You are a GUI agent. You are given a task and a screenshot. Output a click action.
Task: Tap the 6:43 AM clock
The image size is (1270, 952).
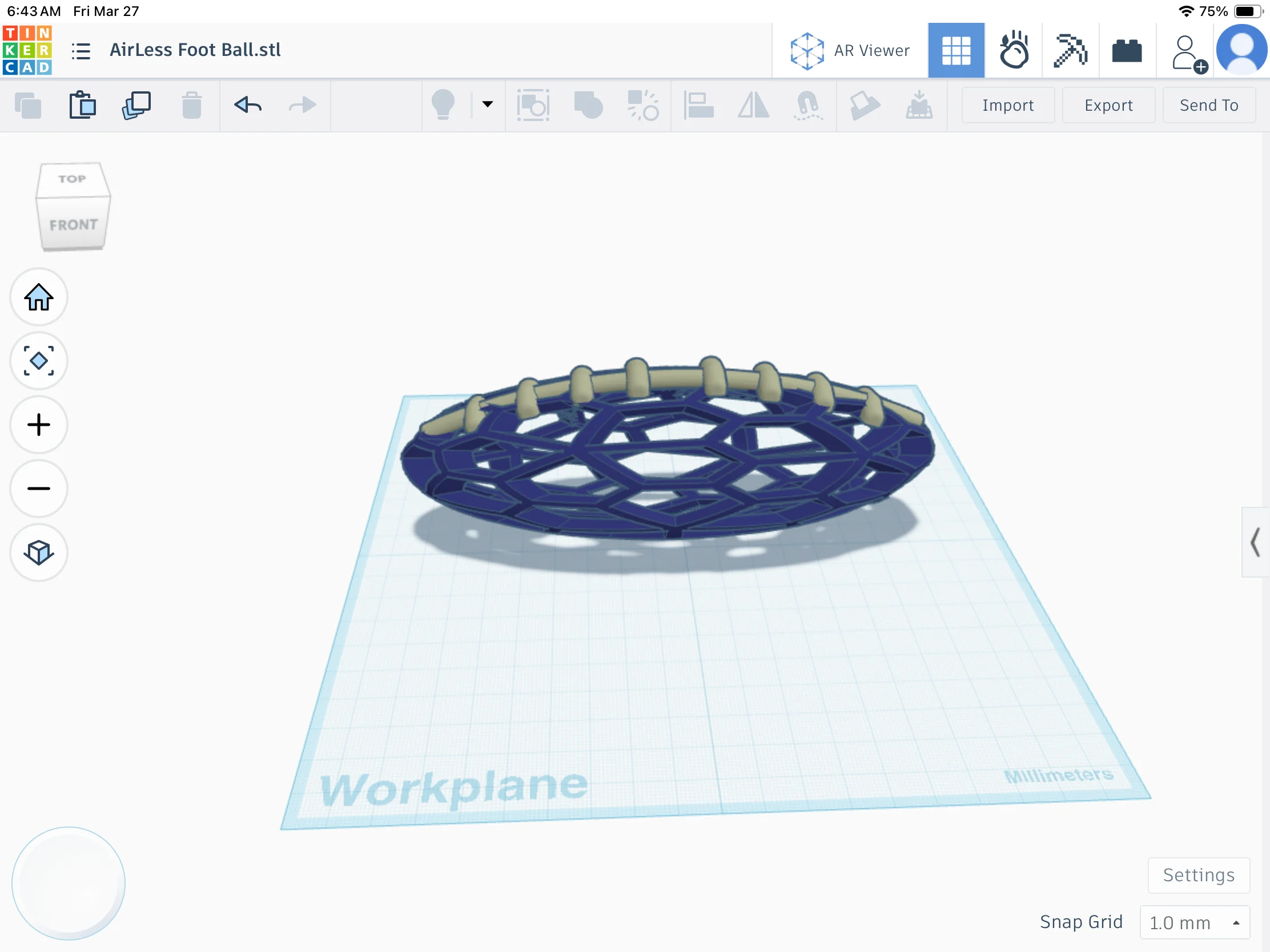click(34, 11)
